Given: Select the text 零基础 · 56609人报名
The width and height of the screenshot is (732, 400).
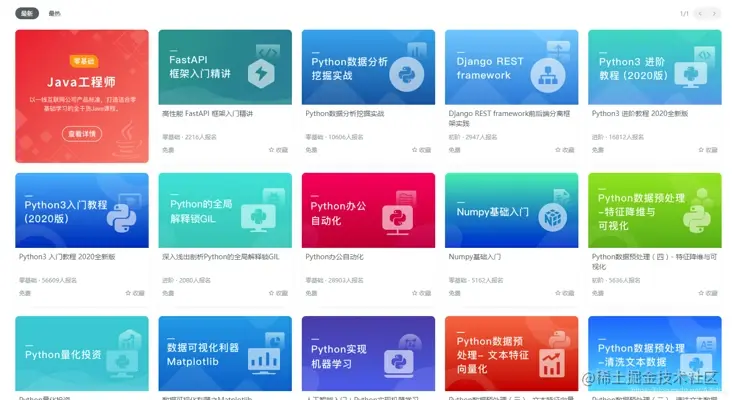Looking at the screenshot, I should (x=48, y=281).
